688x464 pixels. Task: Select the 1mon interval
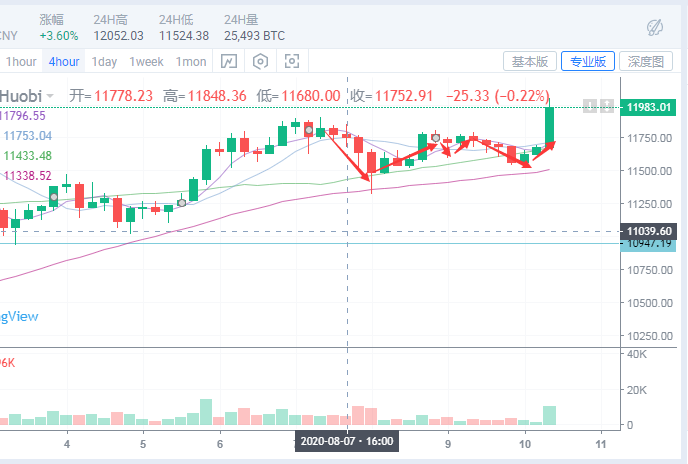191,61
